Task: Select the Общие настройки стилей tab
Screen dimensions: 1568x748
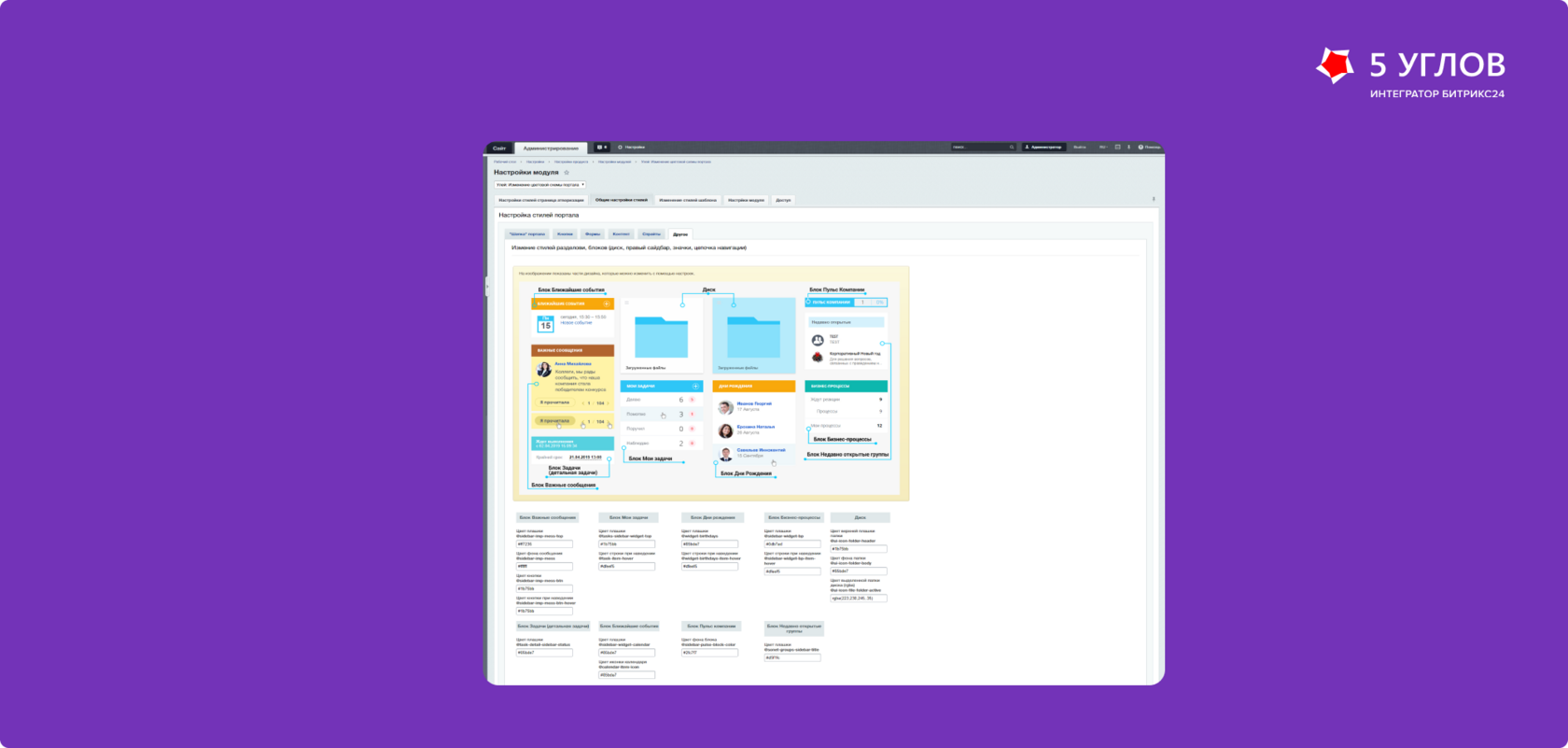Action: coord(622,200)
